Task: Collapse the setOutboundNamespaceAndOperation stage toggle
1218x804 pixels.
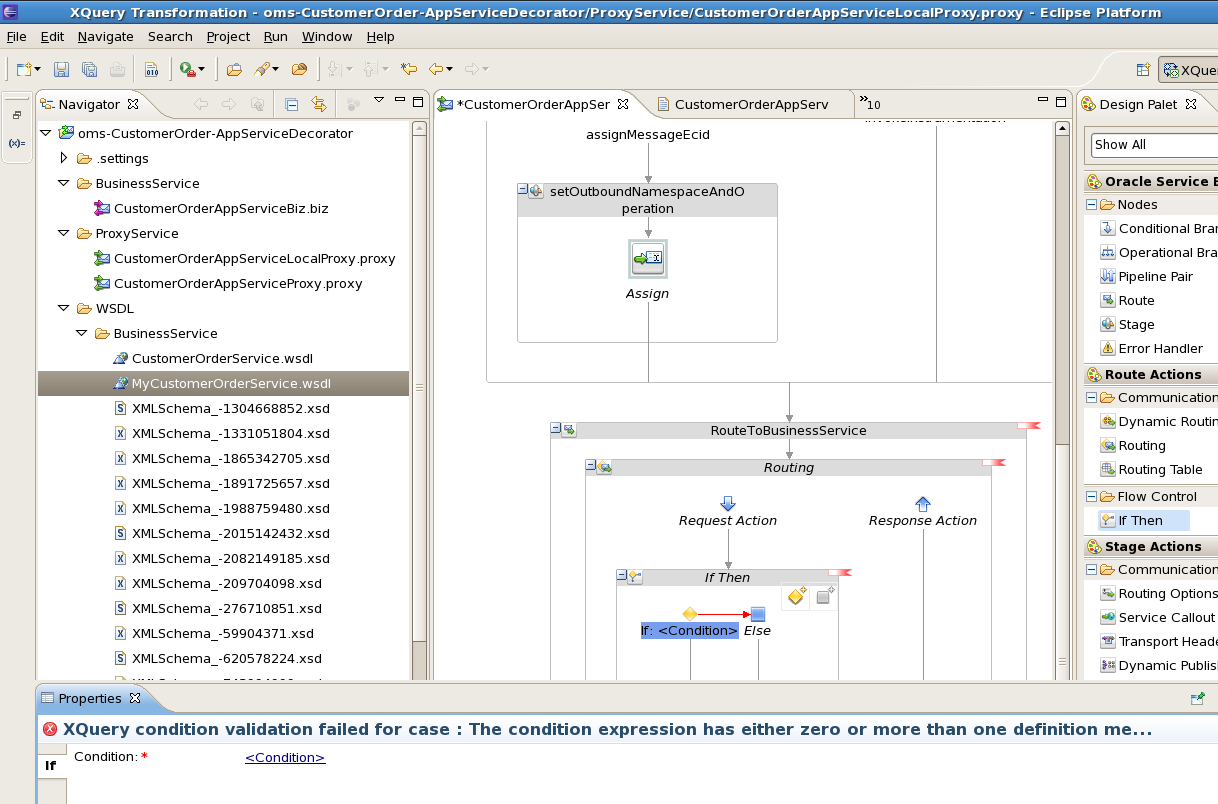Action: tap(523, 190)
